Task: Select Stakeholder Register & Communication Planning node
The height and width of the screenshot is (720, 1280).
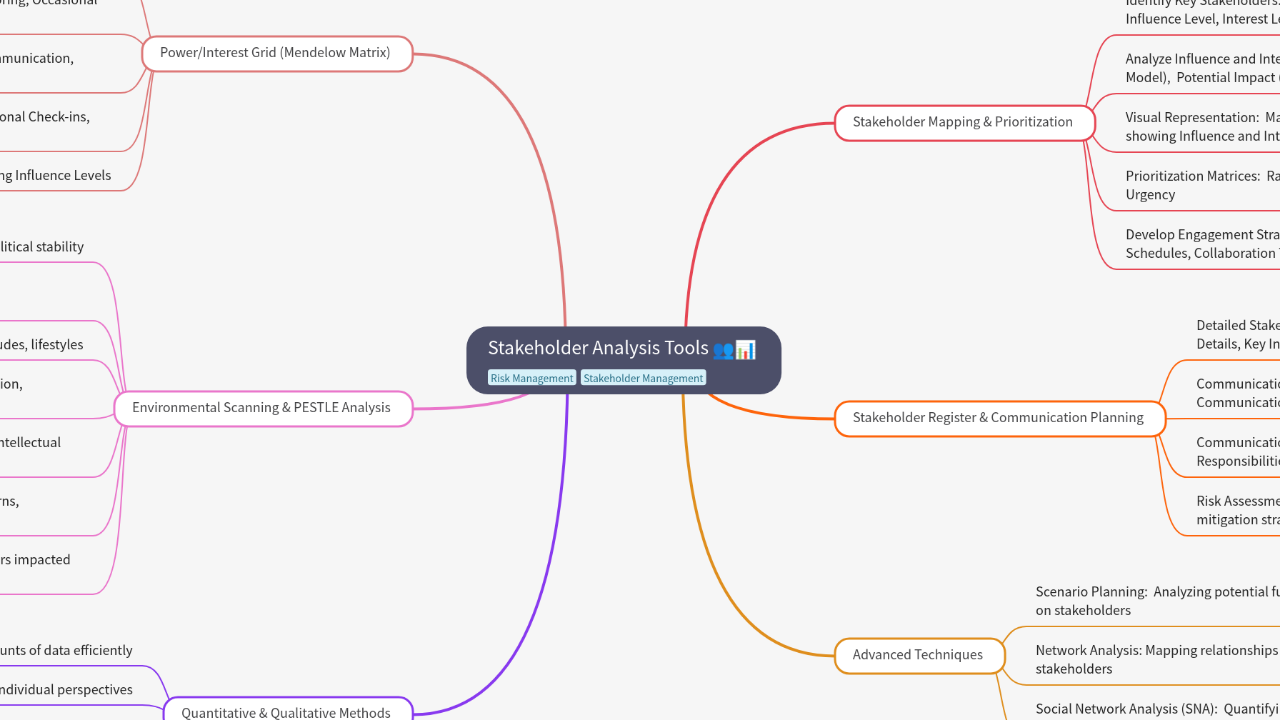Action: tap(1000, 418)
